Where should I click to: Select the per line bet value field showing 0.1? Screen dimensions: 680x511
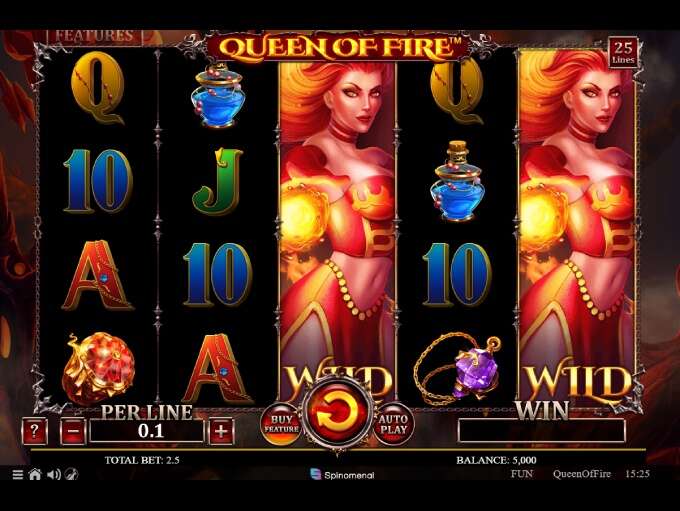[147, 431]
